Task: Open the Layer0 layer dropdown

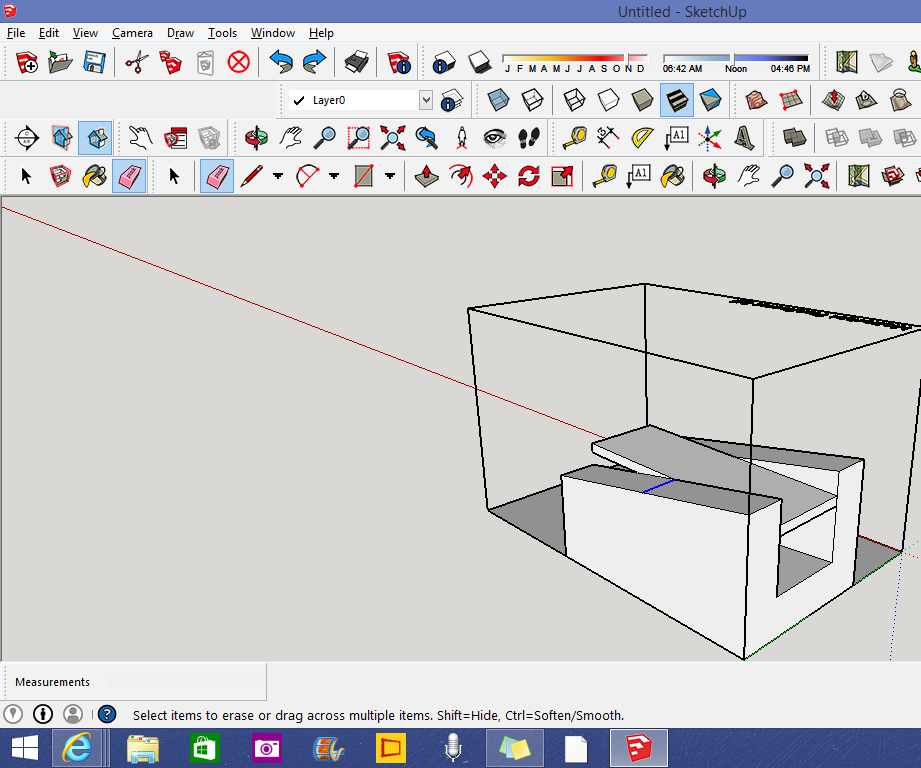Action: 426,100
